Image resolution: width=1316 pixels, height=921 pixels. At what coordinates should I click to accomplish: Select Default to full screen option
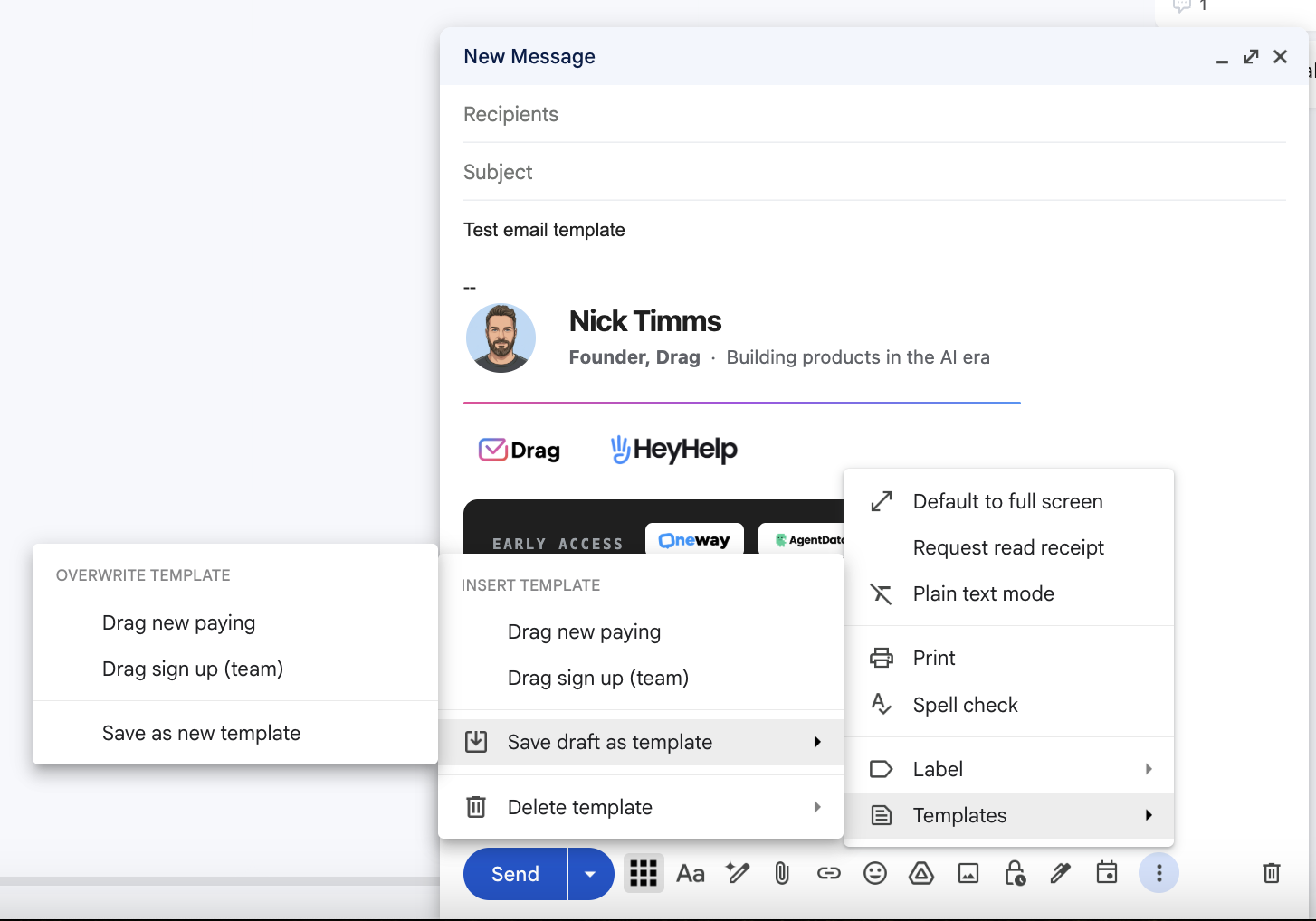click(x=1008, y=501)
